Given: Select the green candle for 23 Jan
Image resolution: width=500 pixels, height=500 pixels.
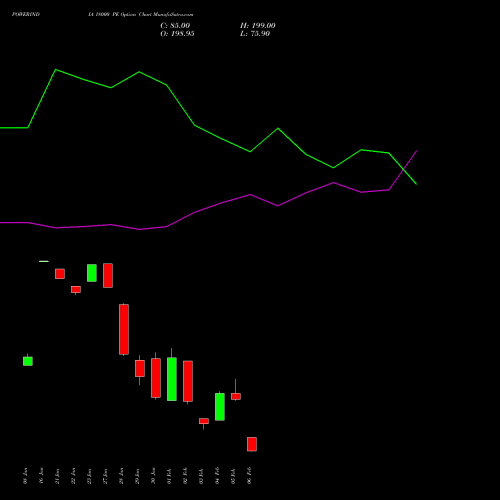Looking at the screenshot, I should point(92,273).
